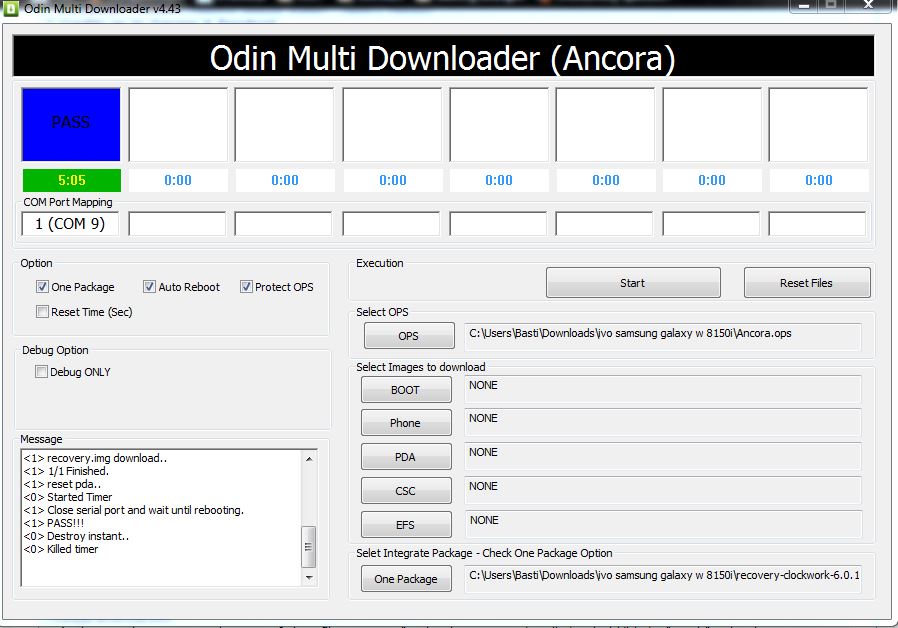The height and width of the screenshot is (628, 898).
Task: Close the Odin Multi Downloader window
Action: 869,6
